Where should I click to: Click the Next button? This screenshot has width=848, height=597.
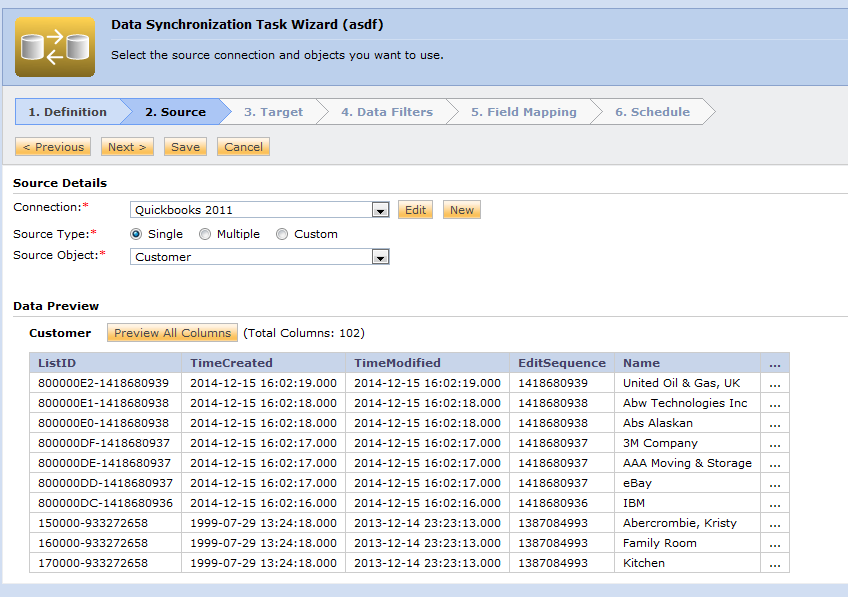[127, 147]
